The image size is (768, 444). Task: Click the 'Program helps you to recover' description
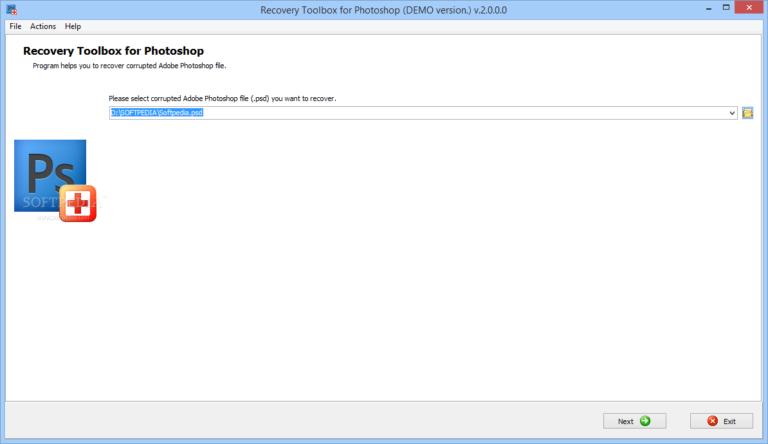129,65
